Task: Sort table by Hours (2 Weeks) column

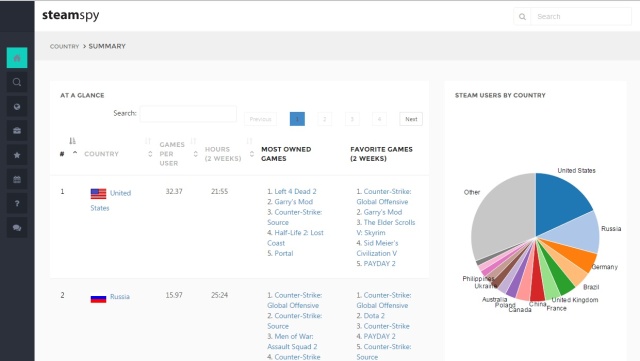Action: pyautogui.click(x=223, y=154)
